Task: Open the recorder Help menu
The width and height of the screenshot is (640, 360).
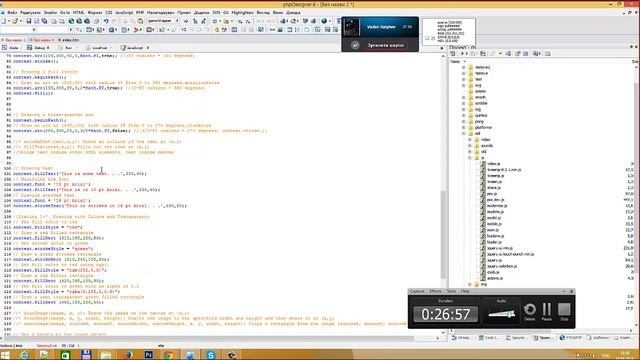Action: (x=465, y=291)
